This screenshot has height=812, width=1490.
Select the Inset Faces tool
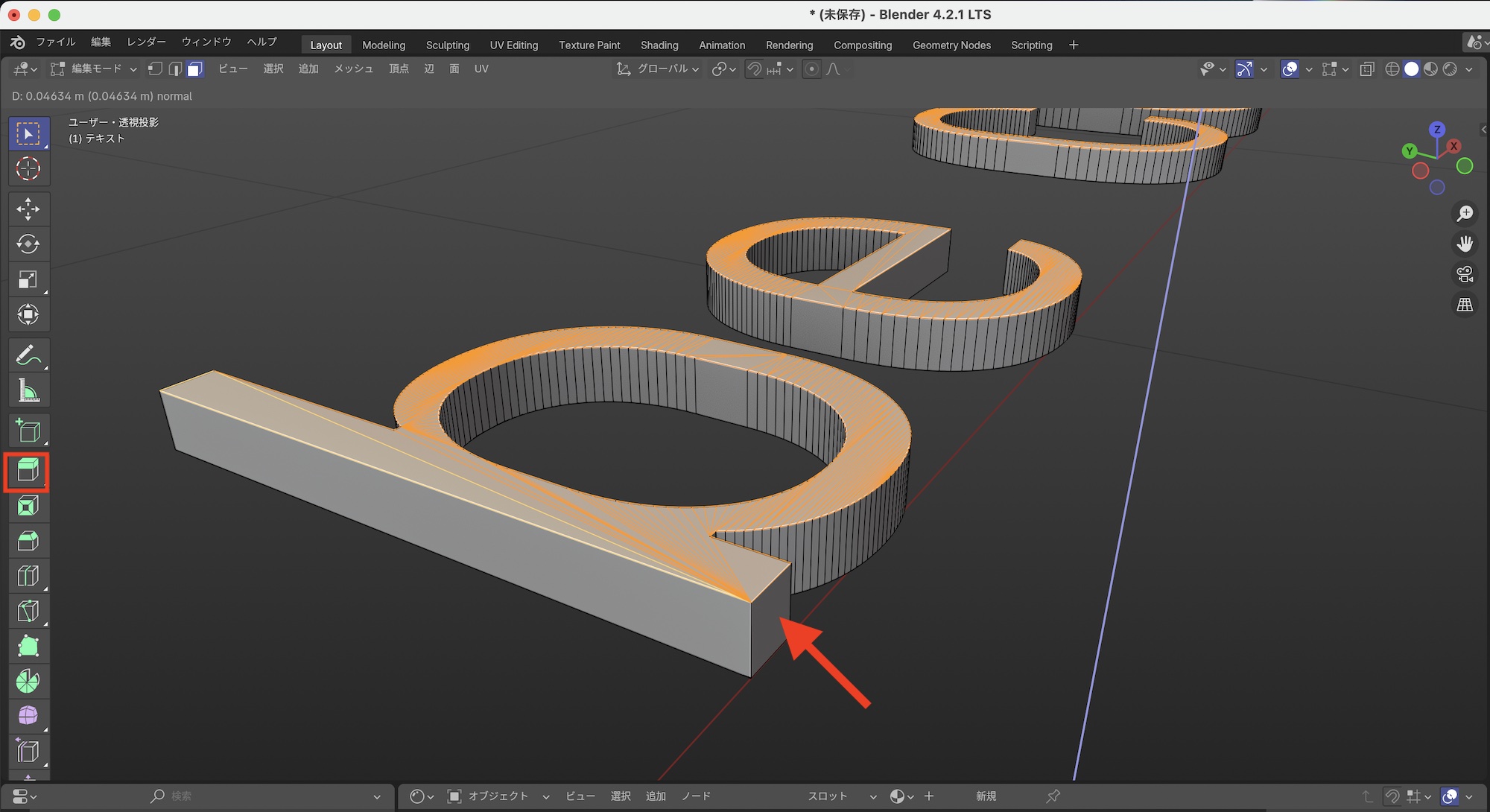(28, 507)
